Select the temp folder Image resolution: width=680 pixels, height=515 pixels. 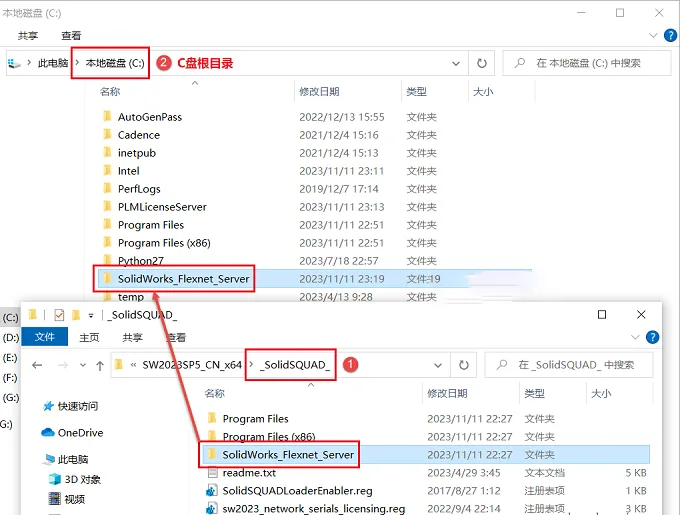(x=131, y=297)
